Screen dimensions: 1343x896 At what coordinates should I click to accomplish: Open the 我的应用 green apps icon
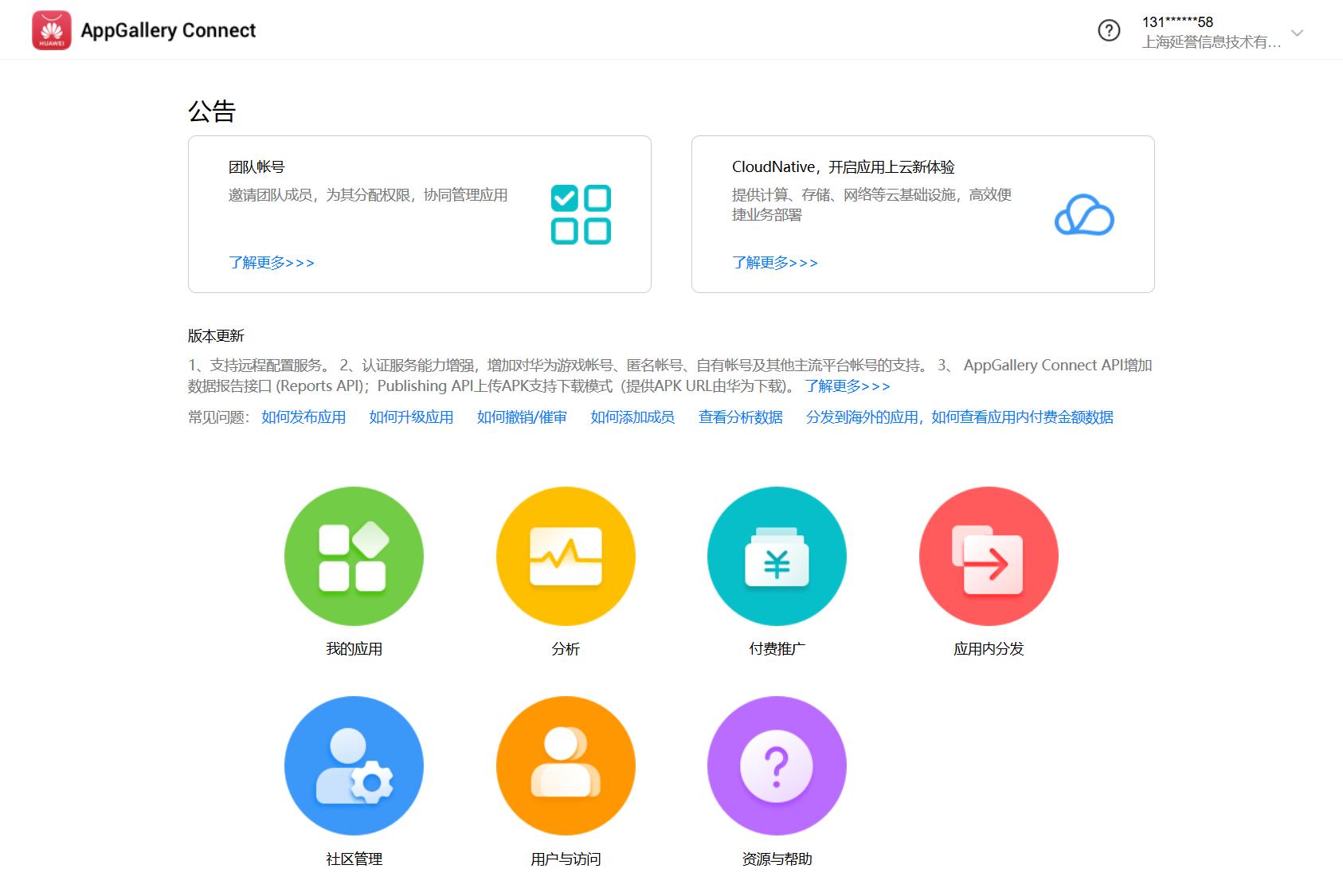[354, 556]
